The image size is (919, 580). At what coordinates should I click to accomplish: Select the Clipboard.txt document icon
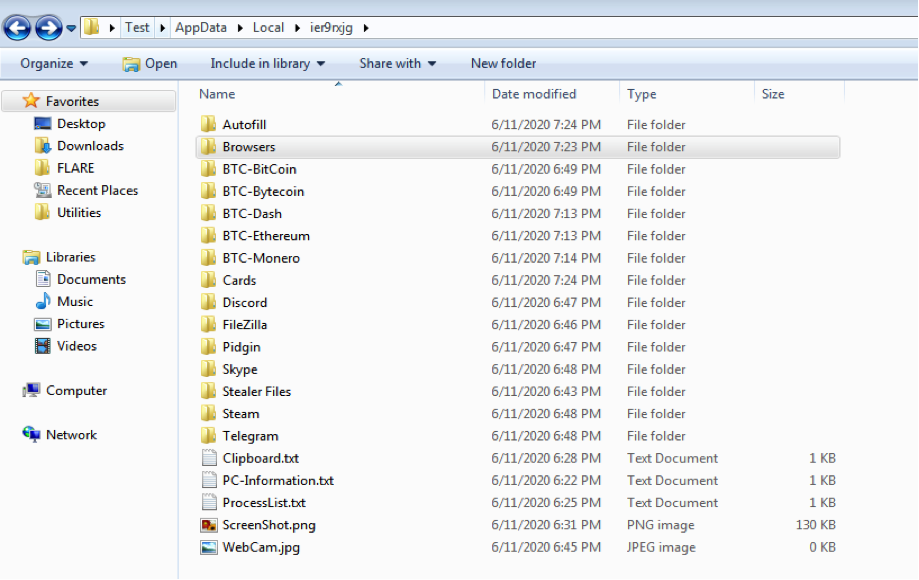tap(208, 458)
